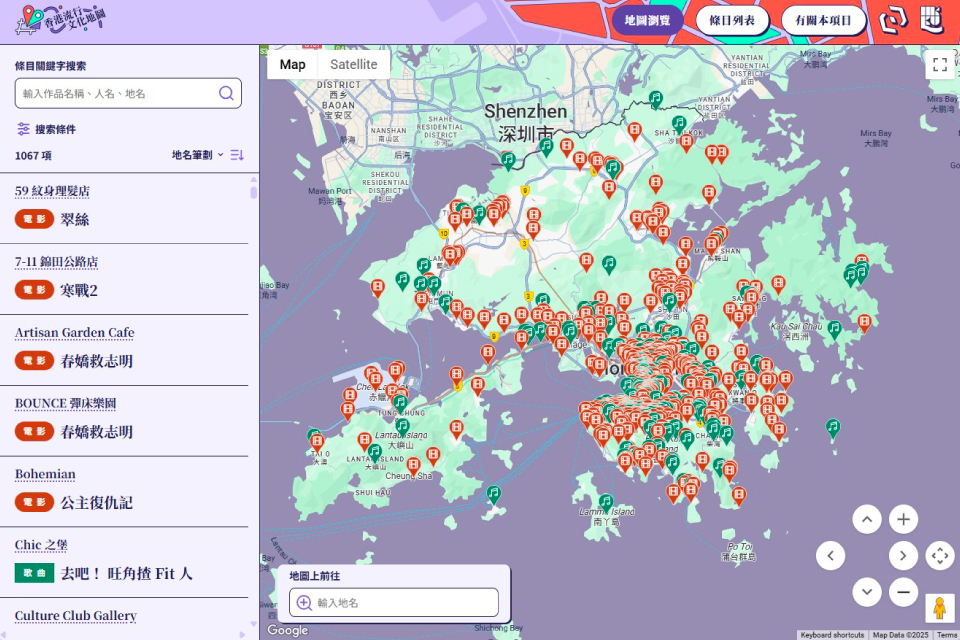The height and width of the screenshot is (640, 960).
Task: Open the 地名筆劃 sort dropdown
Action: [x=198, y=155]
